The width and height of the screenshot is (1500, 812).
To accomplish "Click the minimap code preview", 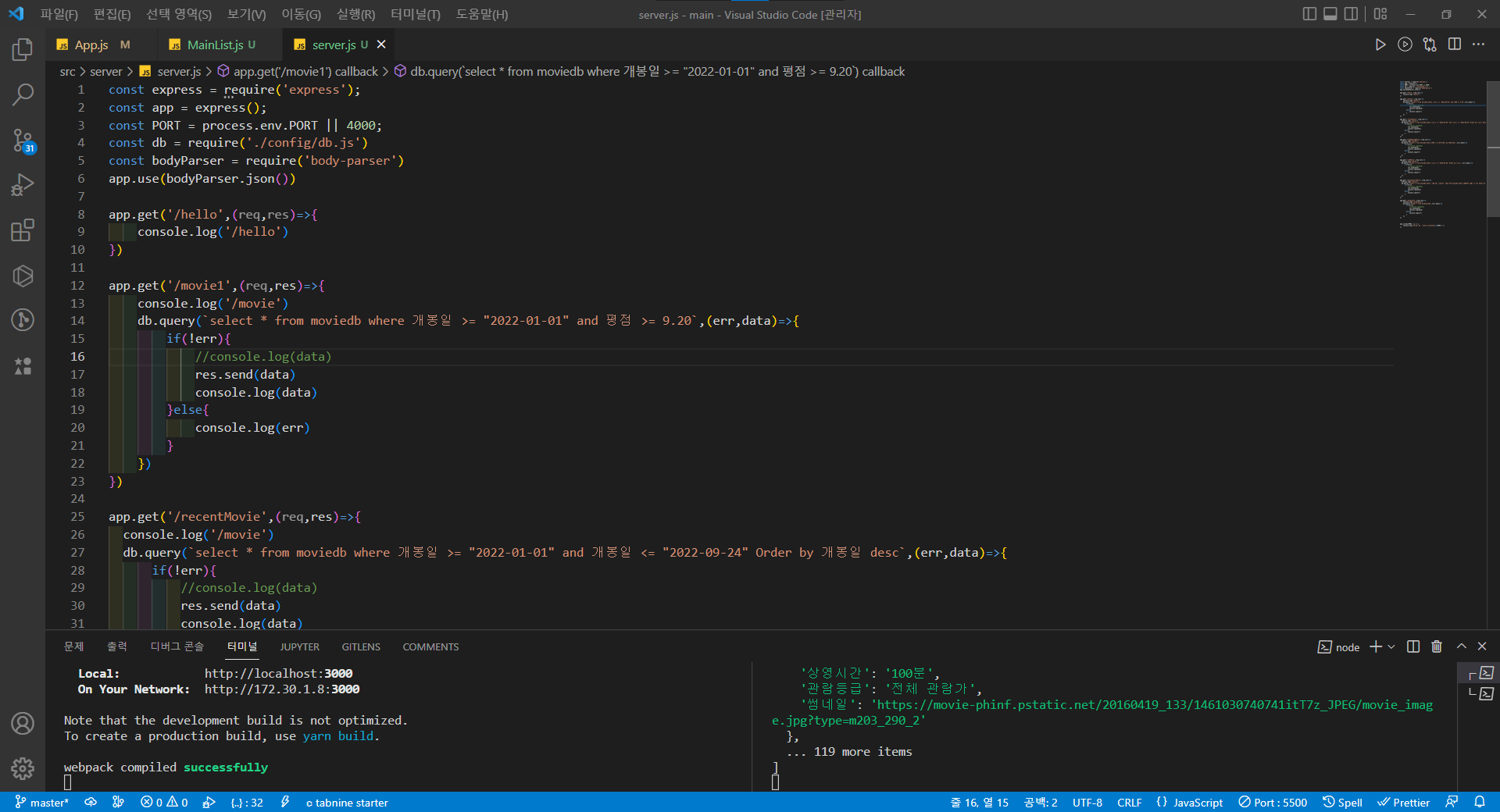I will (1441, 154).
